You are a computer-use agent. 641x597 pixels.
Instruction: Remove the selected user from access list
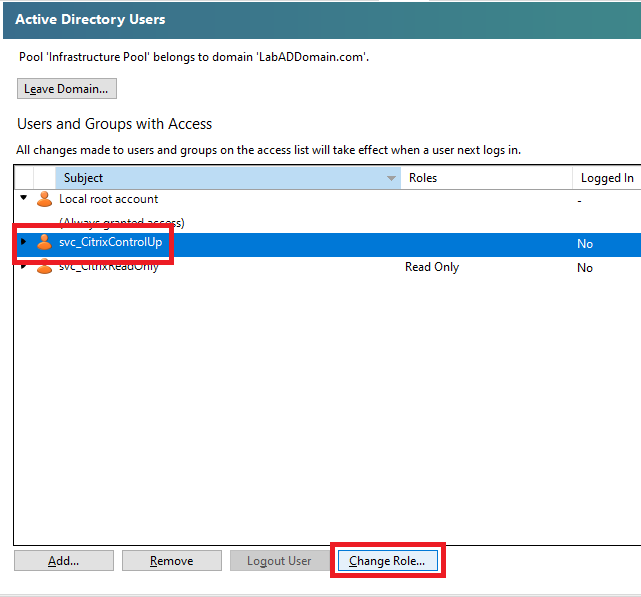click(x=171, y=561)
